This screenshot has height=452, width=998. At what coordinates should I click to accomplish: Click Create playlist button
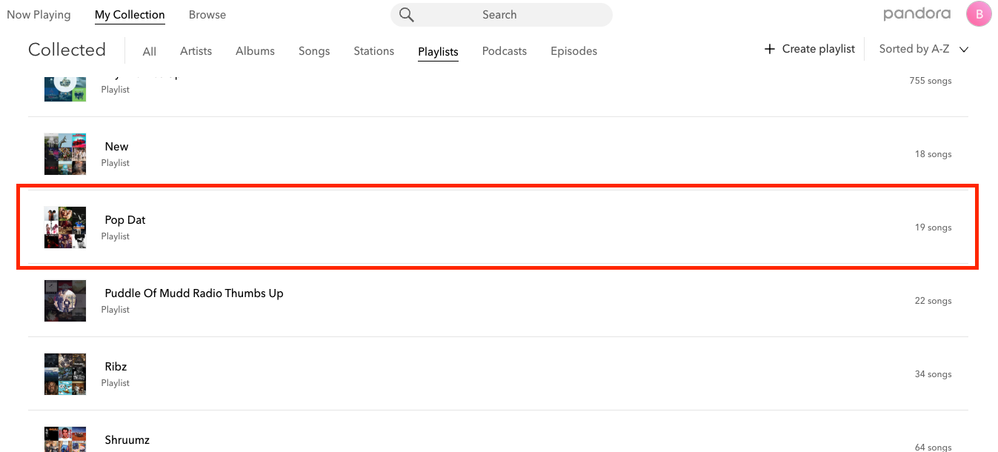818,49
